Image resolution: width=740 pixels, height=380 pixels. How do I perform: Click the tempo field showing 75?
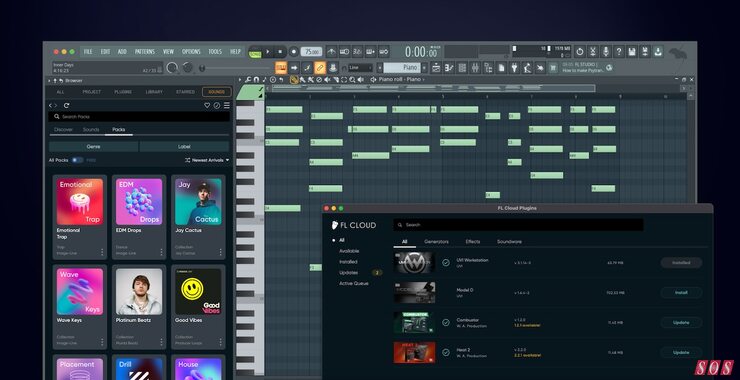click(x=311, y=52)
